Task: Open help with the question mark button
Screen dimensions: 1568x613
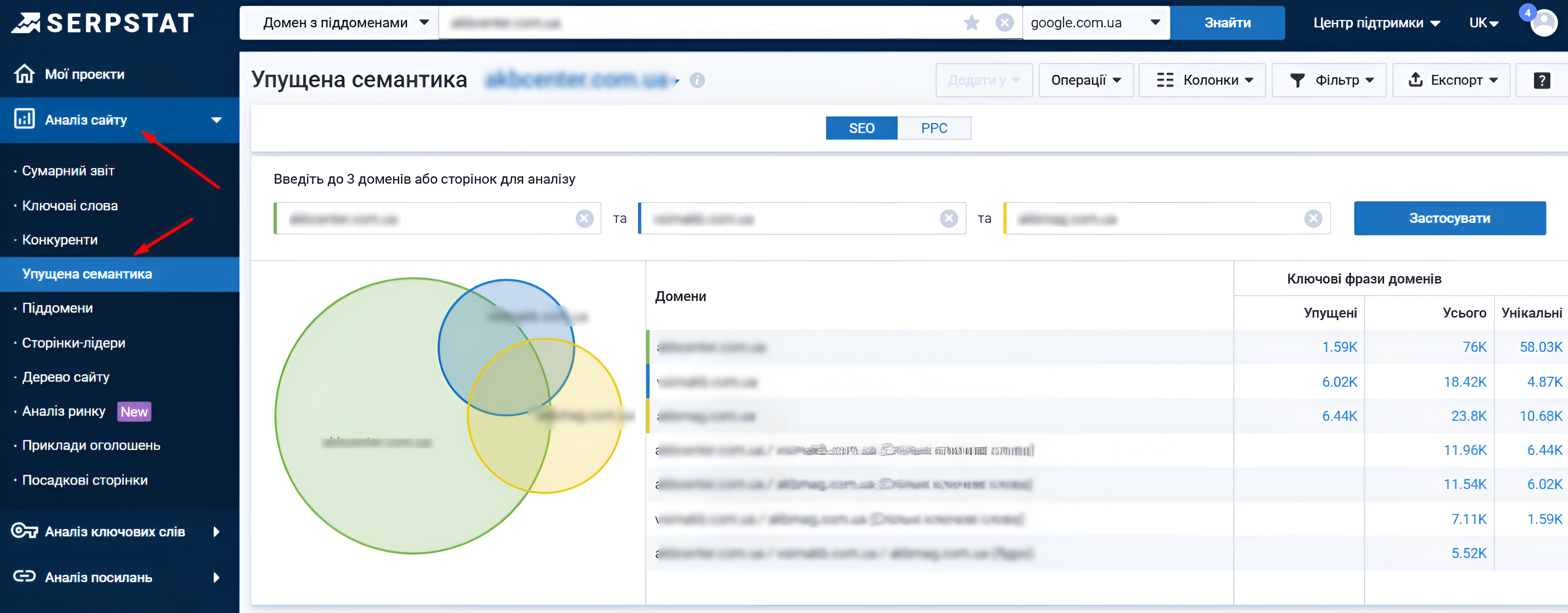Action: coord(1541,80)
